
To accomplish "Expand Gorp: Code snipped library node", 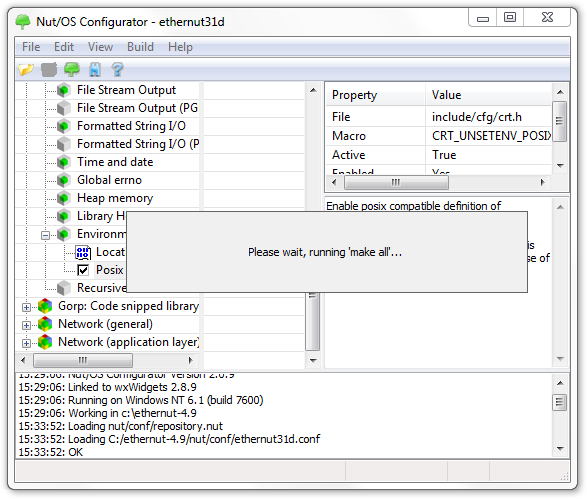I will coord(26,307).
